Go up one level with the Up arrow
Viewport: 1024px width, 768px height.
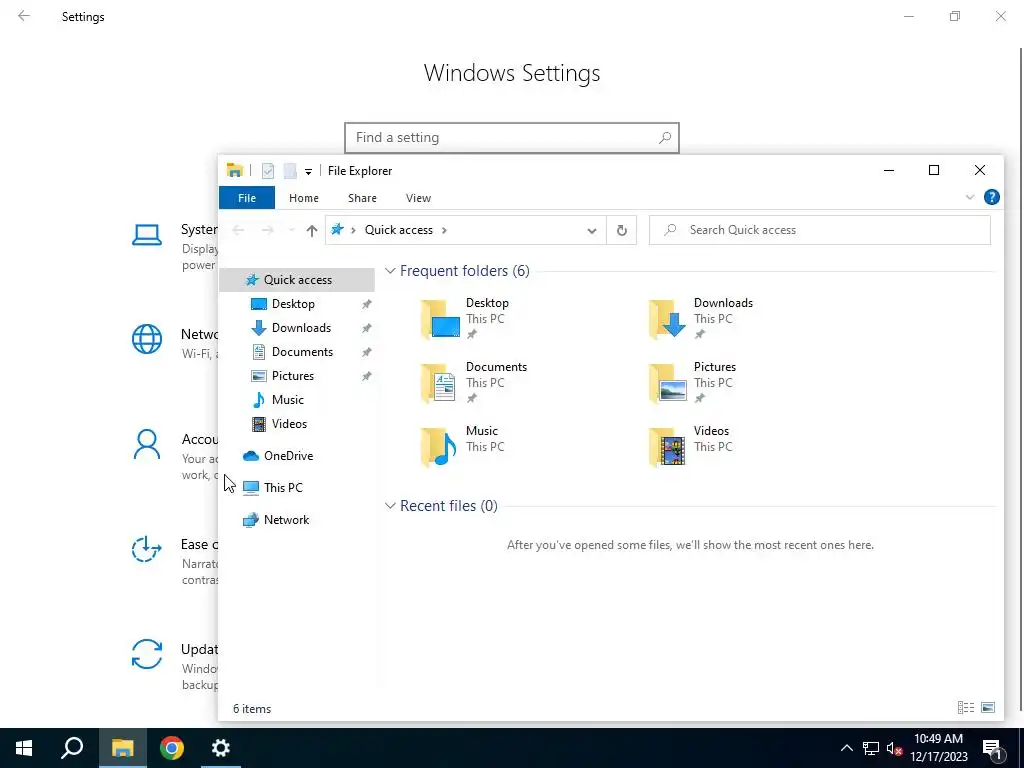[x=312, y=231]
